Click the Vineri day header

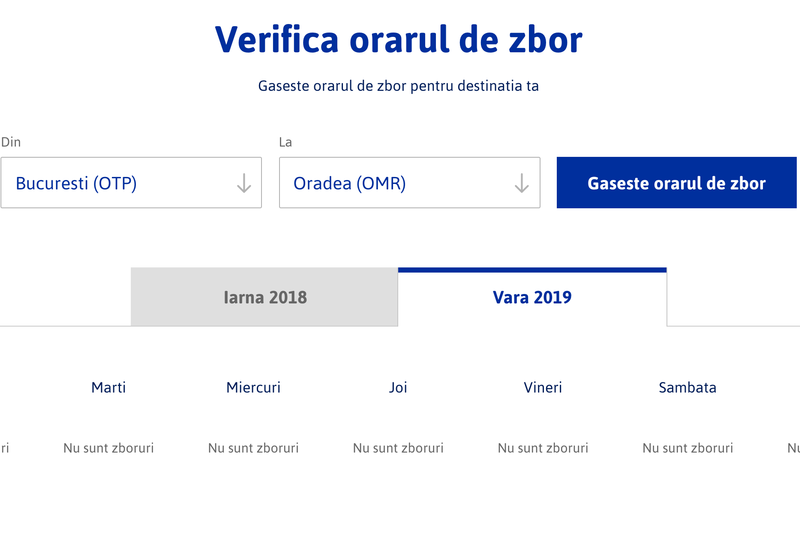pyautogui.click(x=543, y=387)
